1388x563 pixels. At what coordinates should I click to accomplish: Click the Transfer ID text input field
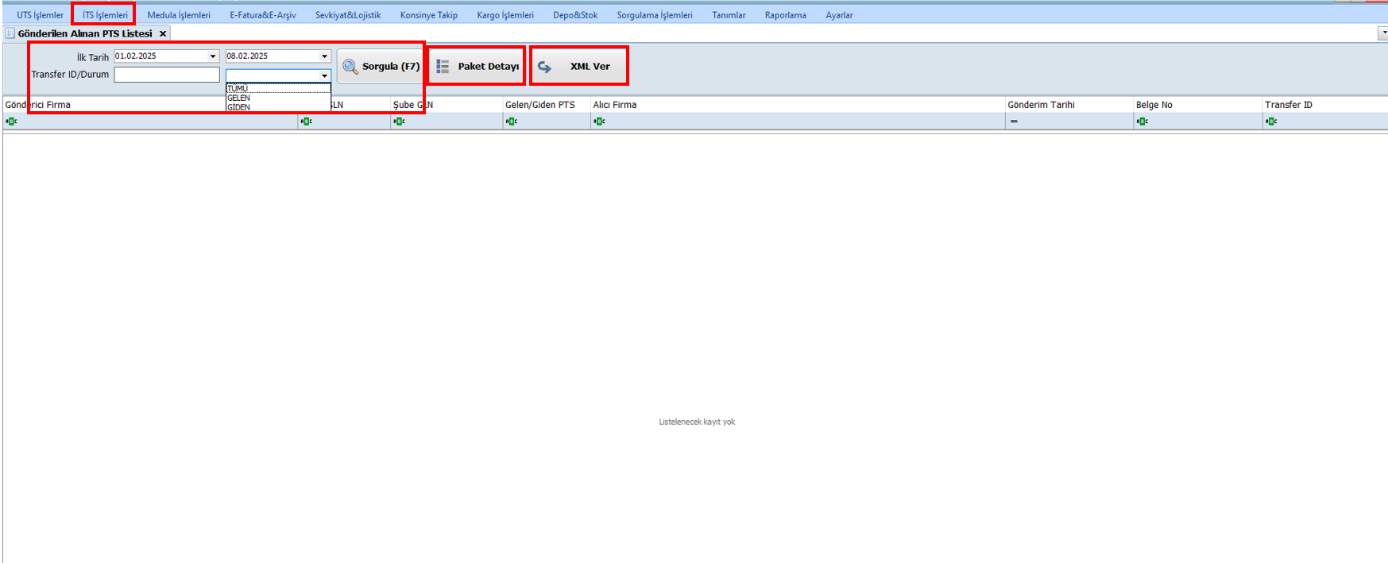(x=166, y=75)
